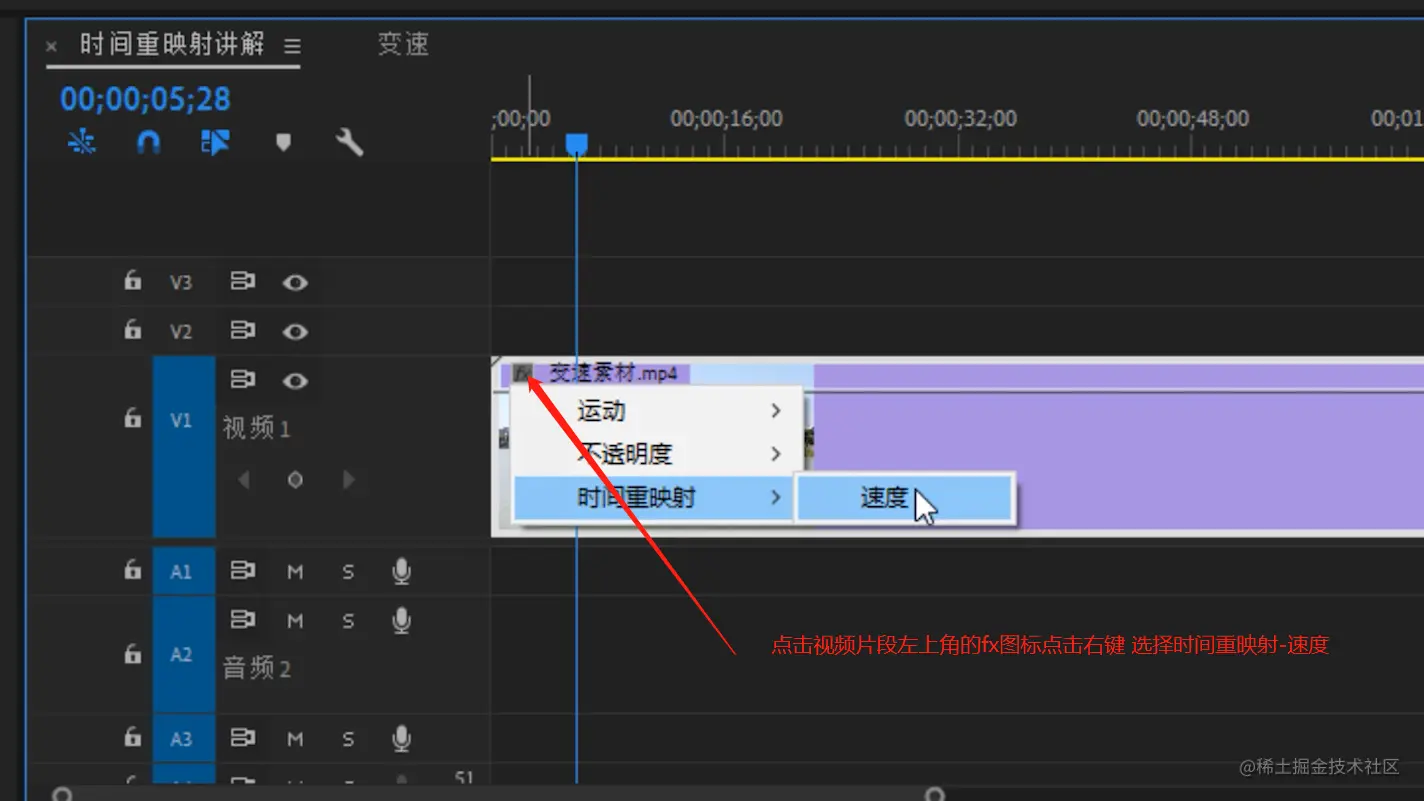The image size is (1424, 801).
Task: Click the time ruler at 00;00;16;00
Action: (x=726, y=119)
